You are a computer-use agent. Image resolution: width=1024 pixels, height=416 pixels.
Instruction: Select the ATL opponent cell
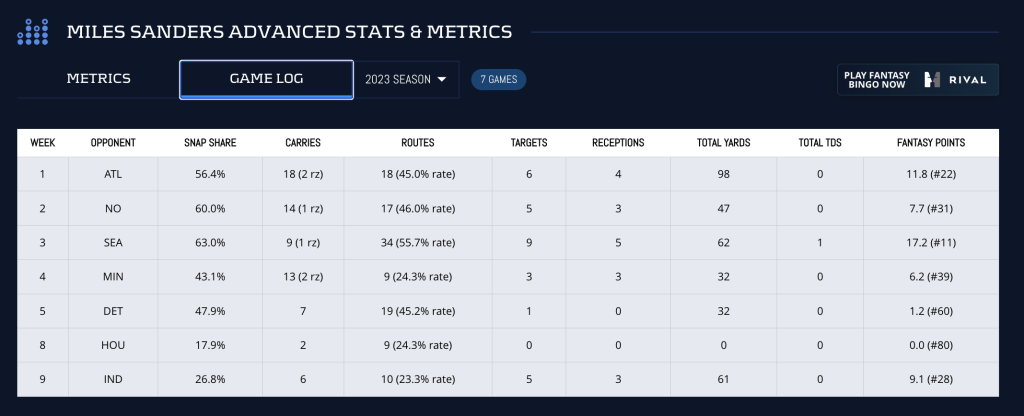pyautogui.click(x=113, y=174)
